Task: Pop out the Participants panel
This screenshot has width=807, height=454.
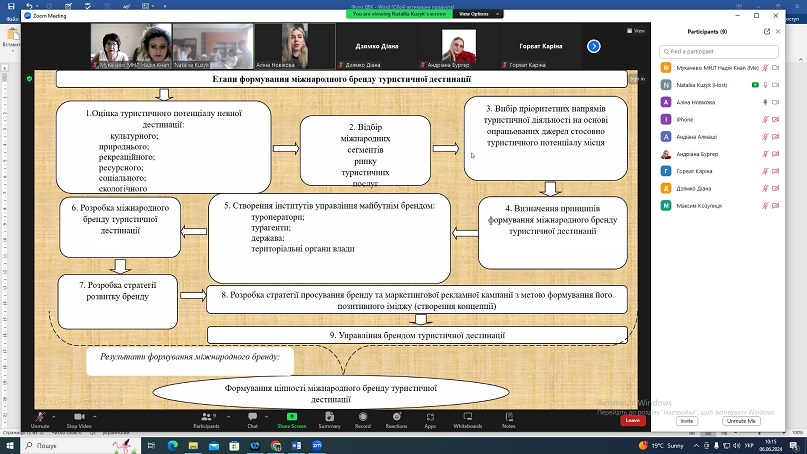Action: pyautogui.click(x=767, y=31)
